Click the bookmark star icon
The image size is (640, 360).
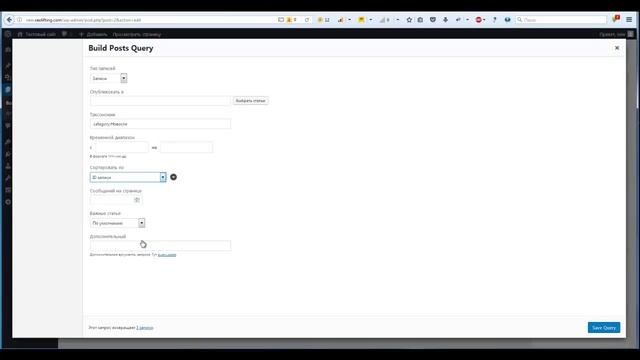409,20
